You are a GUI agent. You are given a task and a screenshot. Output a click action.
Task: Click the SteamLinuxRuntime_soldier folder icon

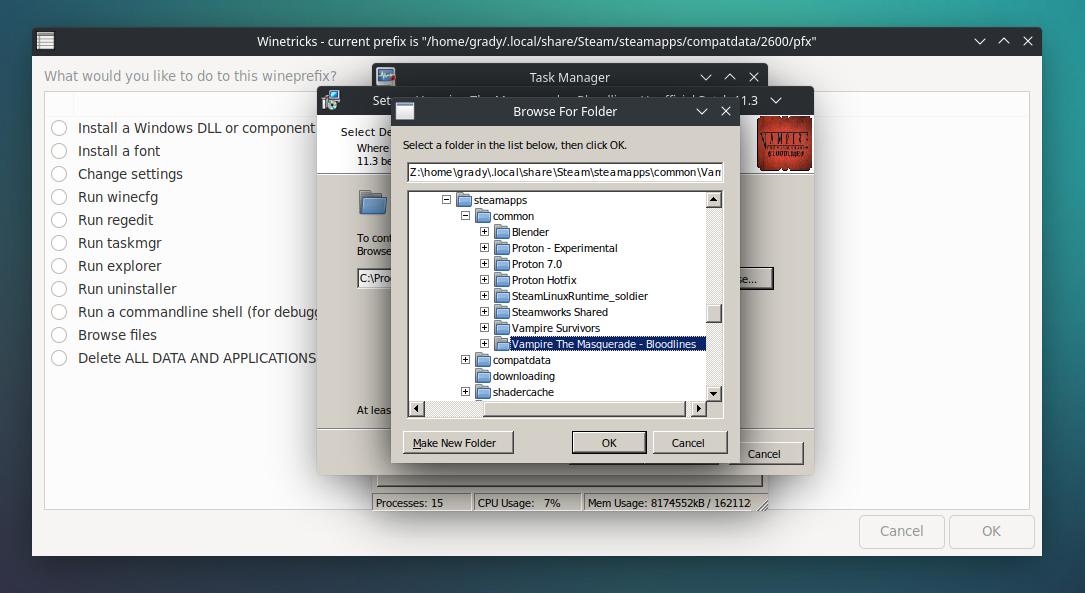[x=502, y=295]
